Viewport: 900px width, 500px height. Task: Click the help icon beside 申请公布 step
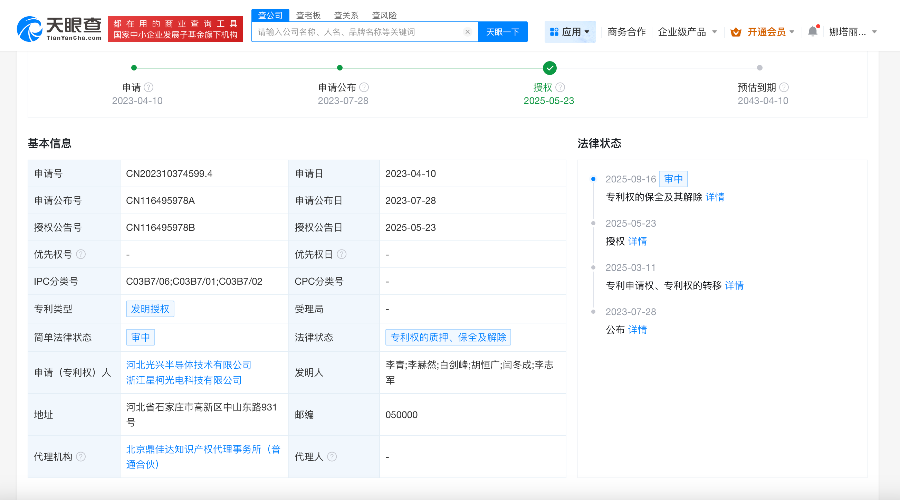pos(364,88)
